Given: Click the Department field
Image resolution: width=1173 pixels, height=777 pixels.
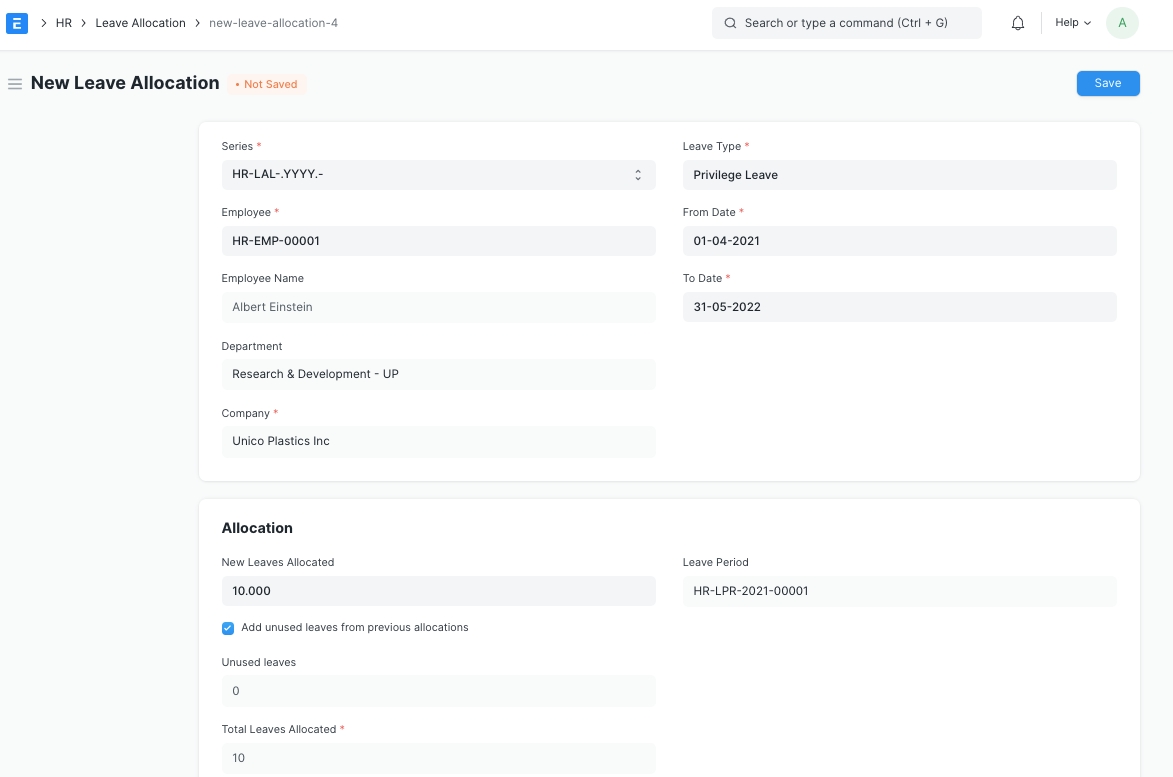Looking at the screenshot, I should click(438, 374).
